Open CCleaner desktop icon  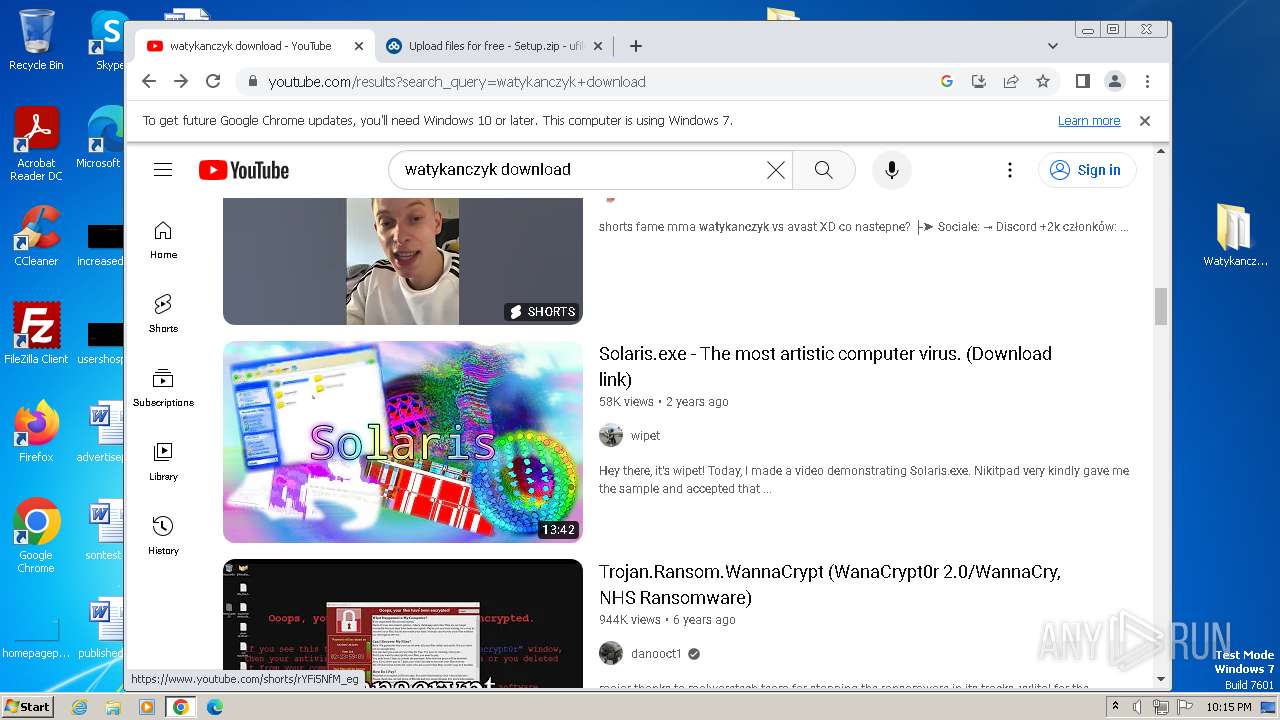click(36, 236)
